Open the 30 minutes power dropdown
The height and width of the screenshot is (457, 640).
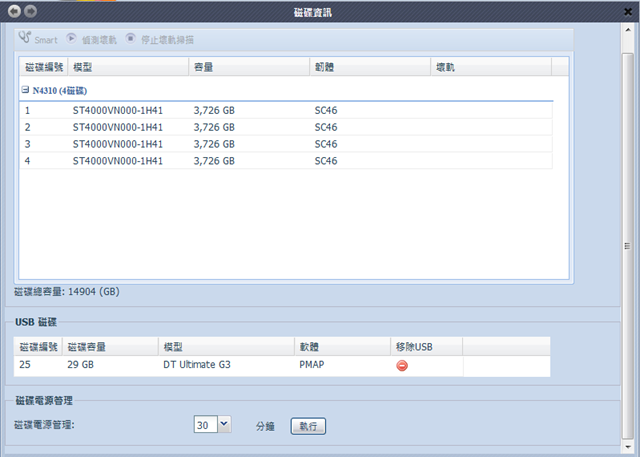[224, 424]
